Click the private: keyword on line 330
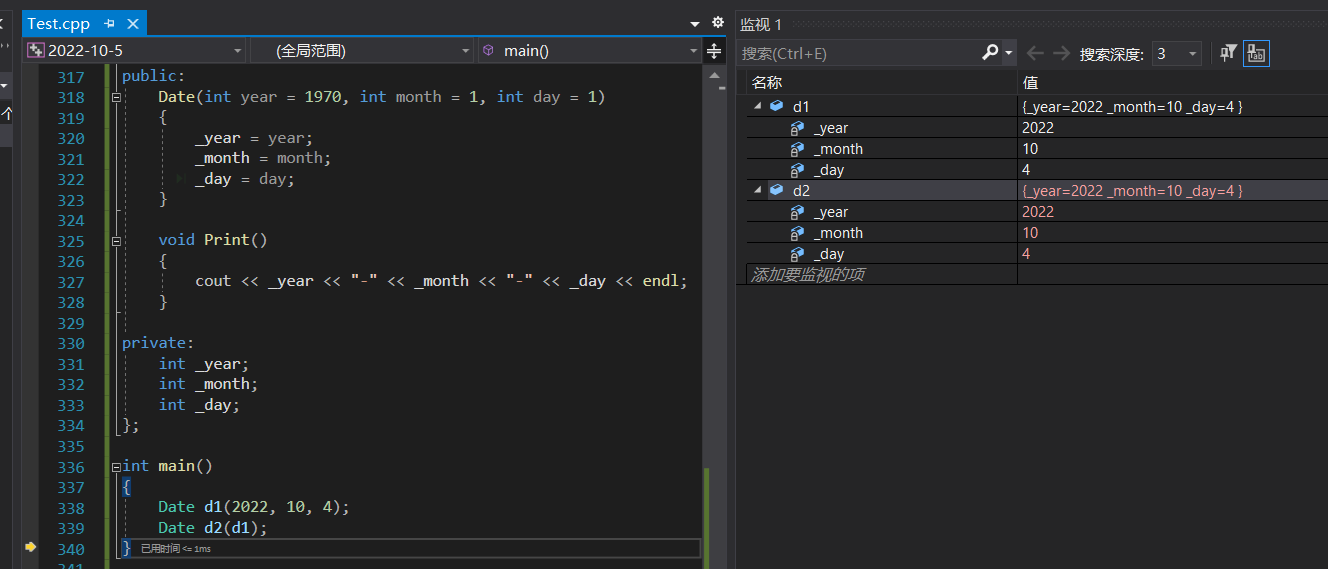The image size is (1328, 569). click(x=158, y=343)
